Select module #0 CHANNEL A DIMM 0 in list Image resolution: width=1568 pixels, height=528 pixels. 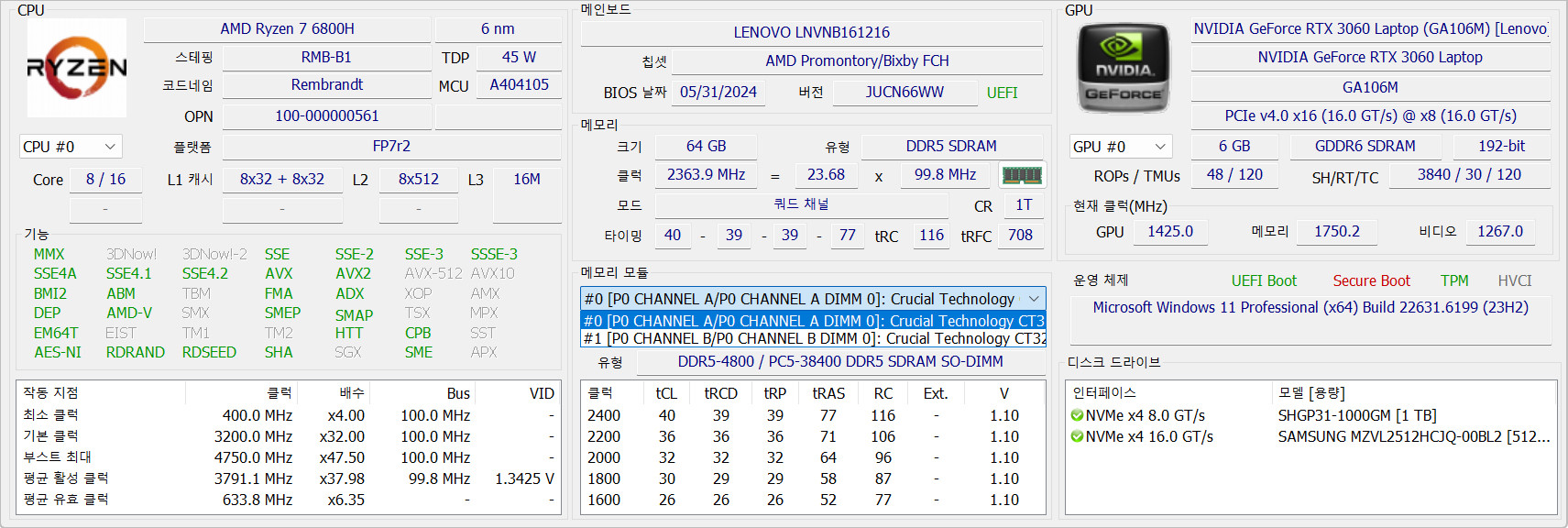click(813, 321)
